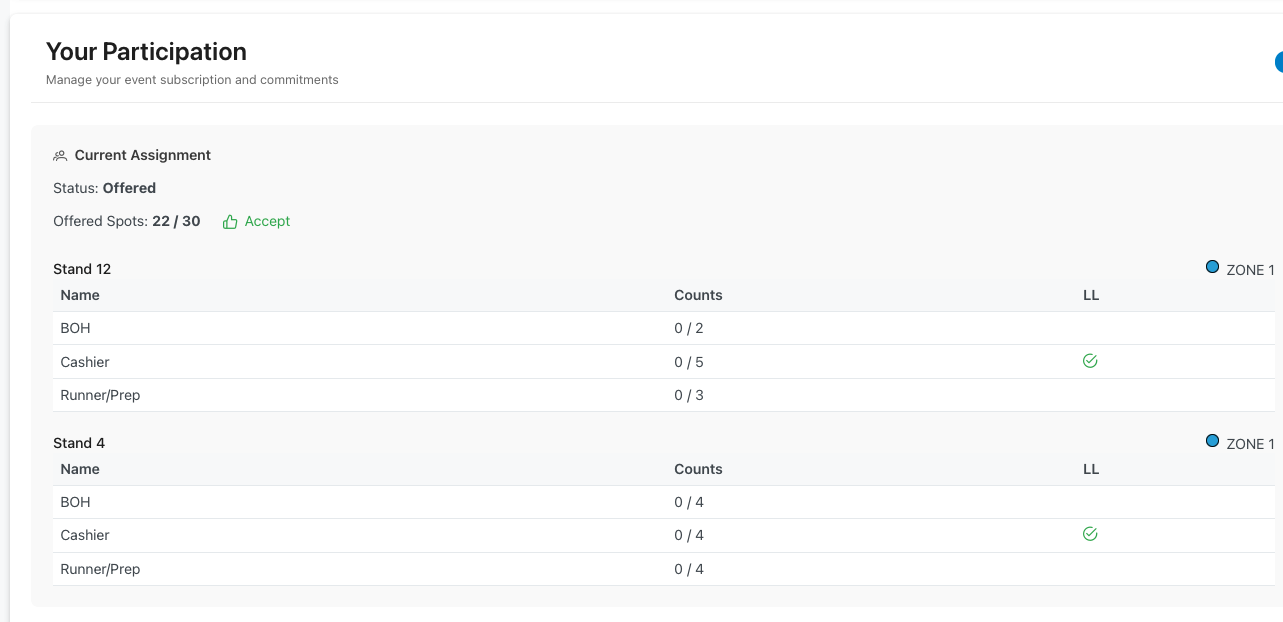This screenshot has height=622, width=1283.
Task: Select the BOH row under Stand 12
Action: [x=75, y=328]
